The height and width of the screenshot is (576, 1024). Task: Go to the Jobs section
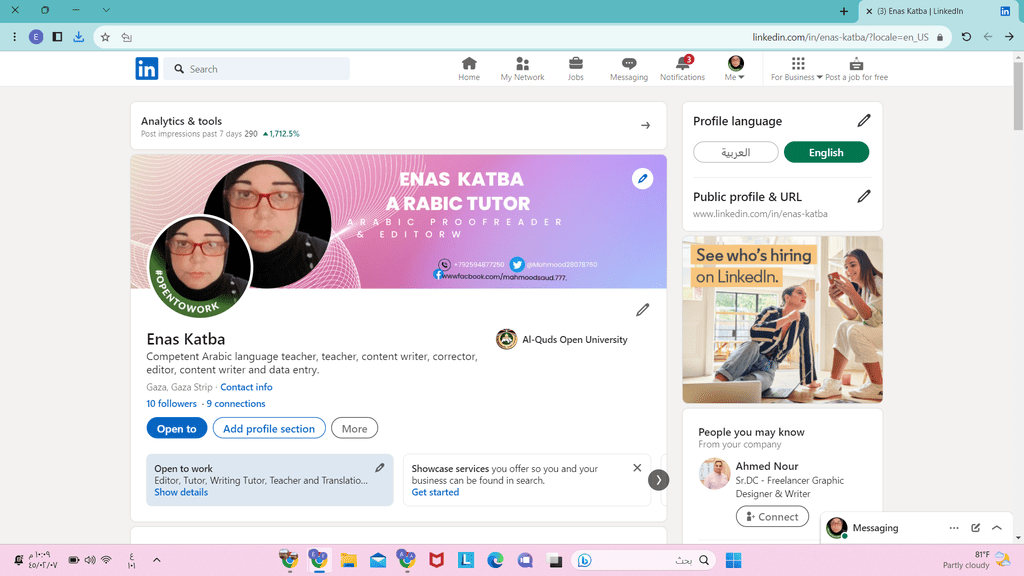coord(575,69)
